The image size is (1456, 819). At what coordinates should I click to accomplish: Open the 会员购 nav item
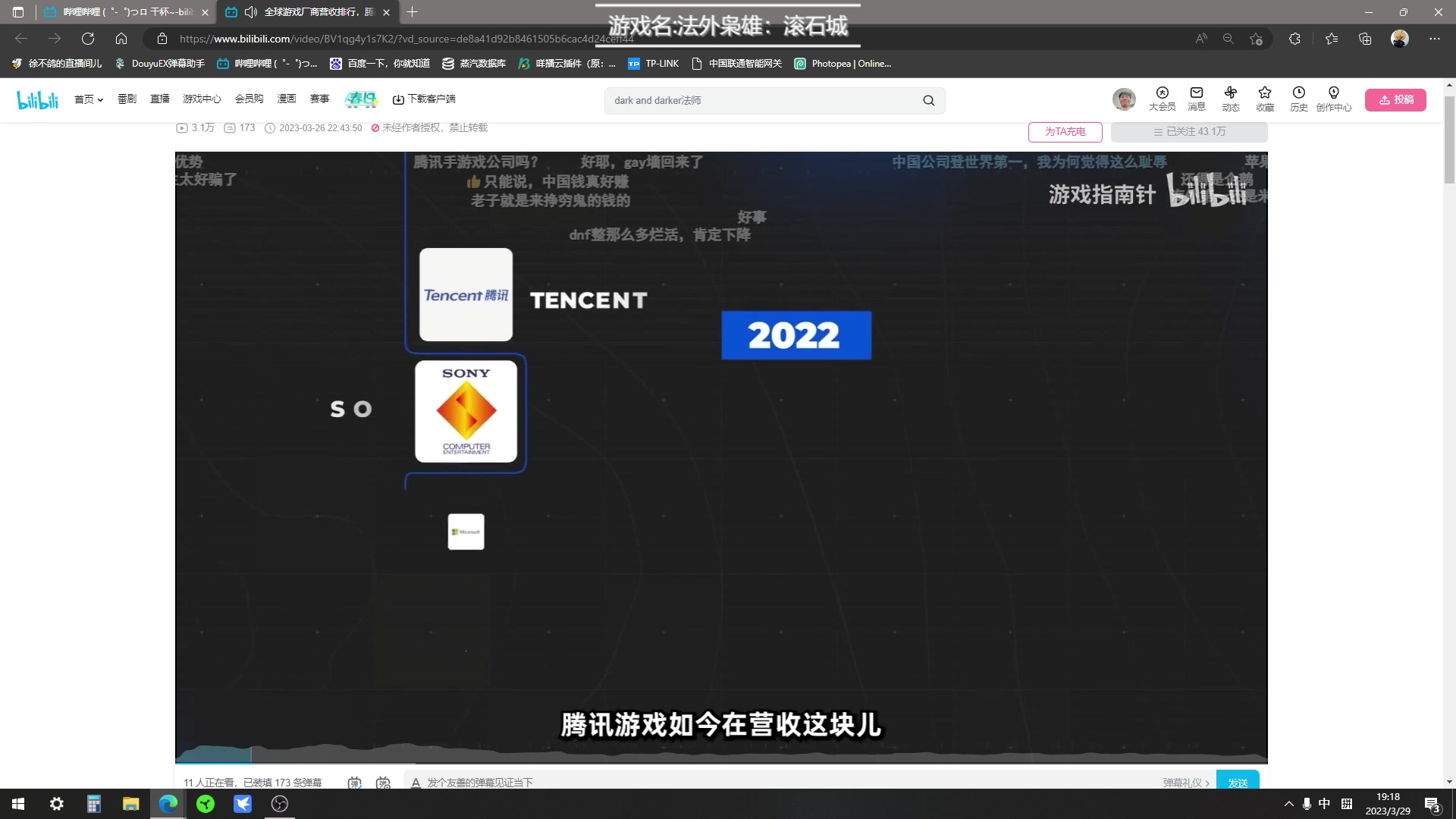249,99
